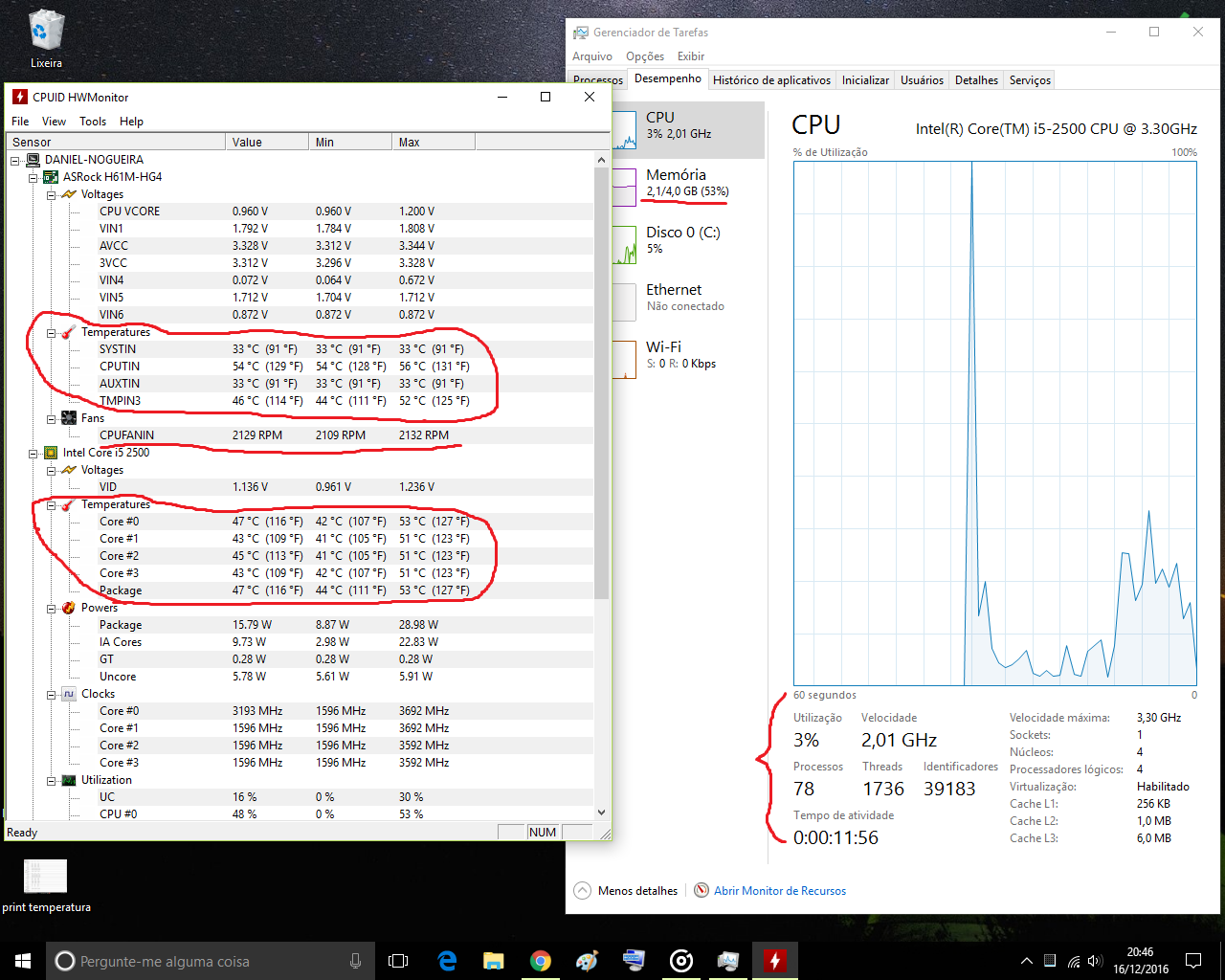The height and width of the screenshot is (980, 1225).
Task: Open the File menu in HWMonitor
Action: pyautogui.click(x=20, y=122)
